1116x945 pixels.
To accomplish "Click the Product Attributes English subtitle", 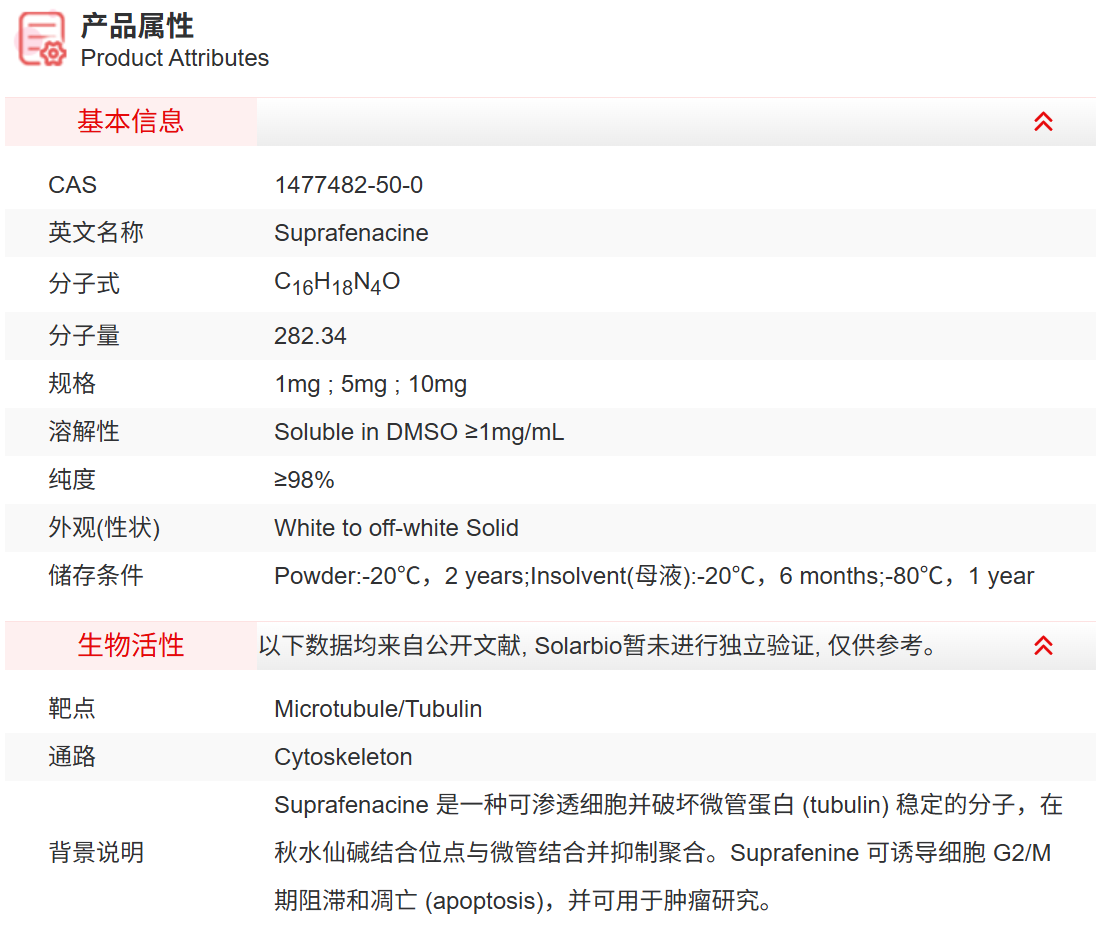I will click(174, 59).
